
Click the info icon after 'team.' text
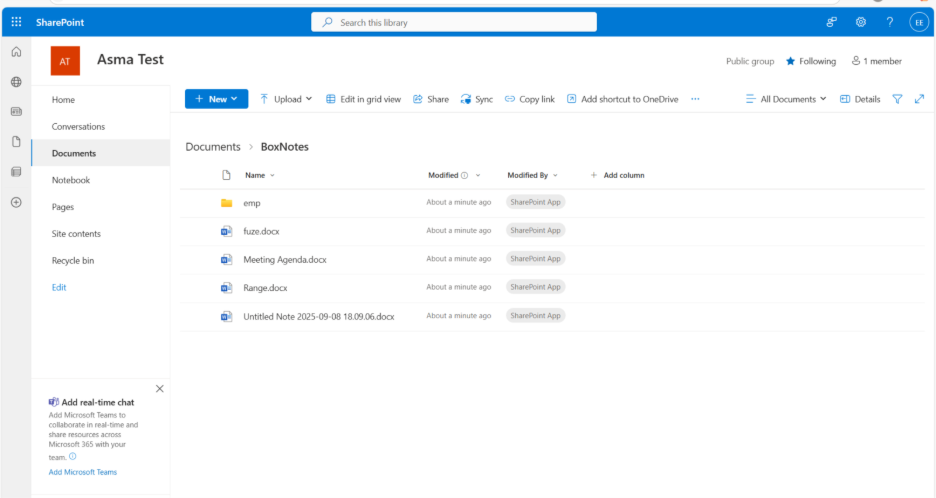(x=73, y=456)
